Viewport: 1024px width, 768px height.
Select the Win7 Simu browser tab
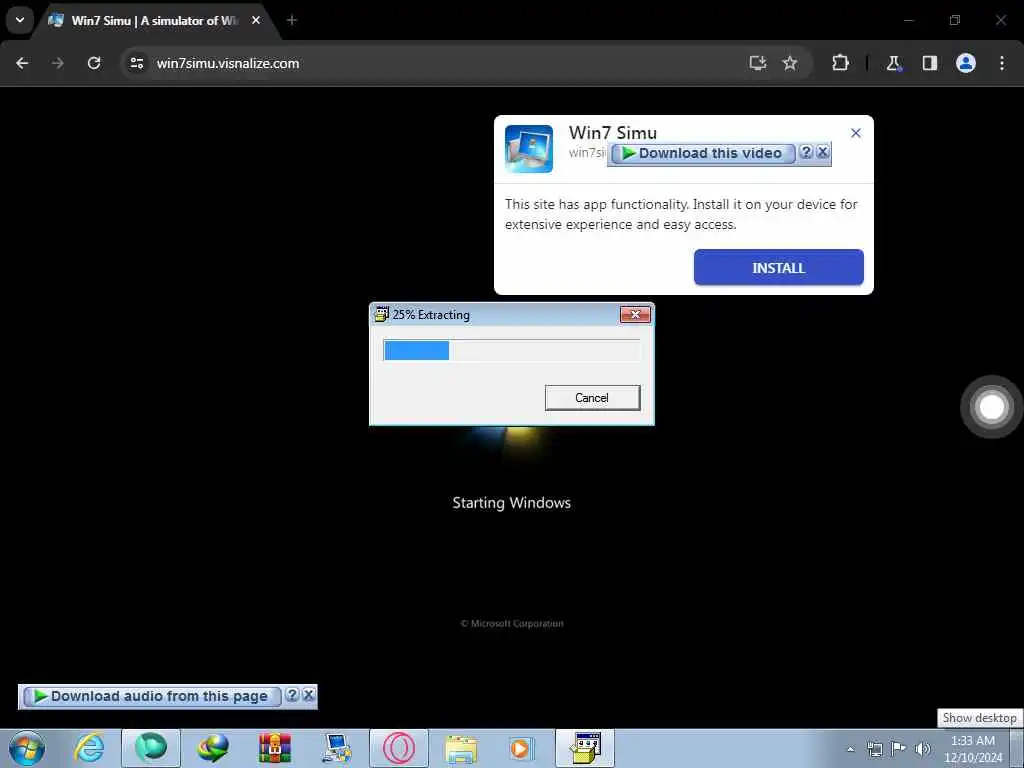pyautogui.click(x=153, y=21)
